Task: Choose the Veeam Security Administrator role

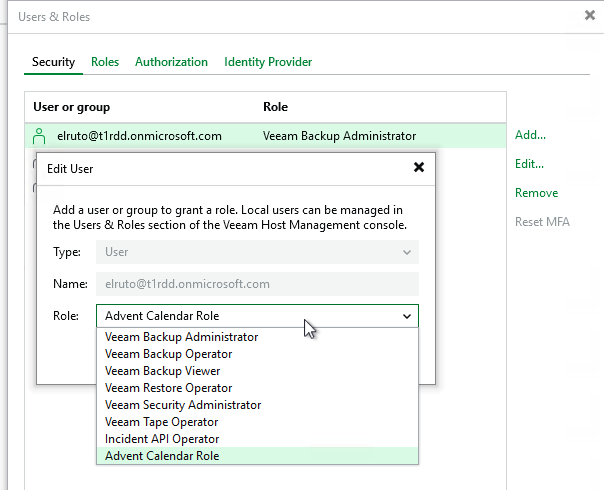Action: [x=183, y=405]
